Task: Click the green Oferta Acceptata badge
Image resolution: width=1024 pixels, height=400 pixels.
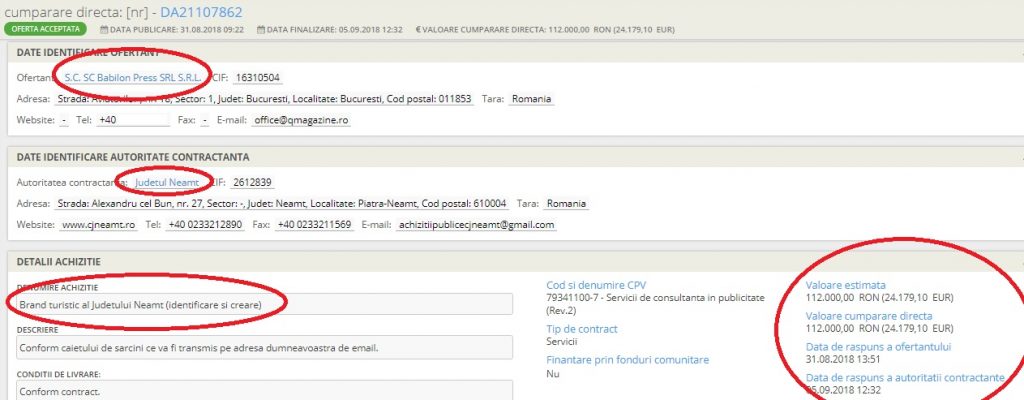Action: (x=43, y=30)
